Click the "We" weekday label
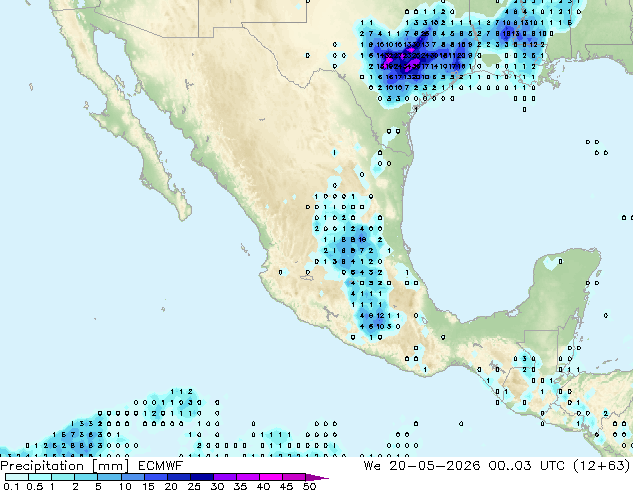634x490 pixels. click(x=372, y=466)
